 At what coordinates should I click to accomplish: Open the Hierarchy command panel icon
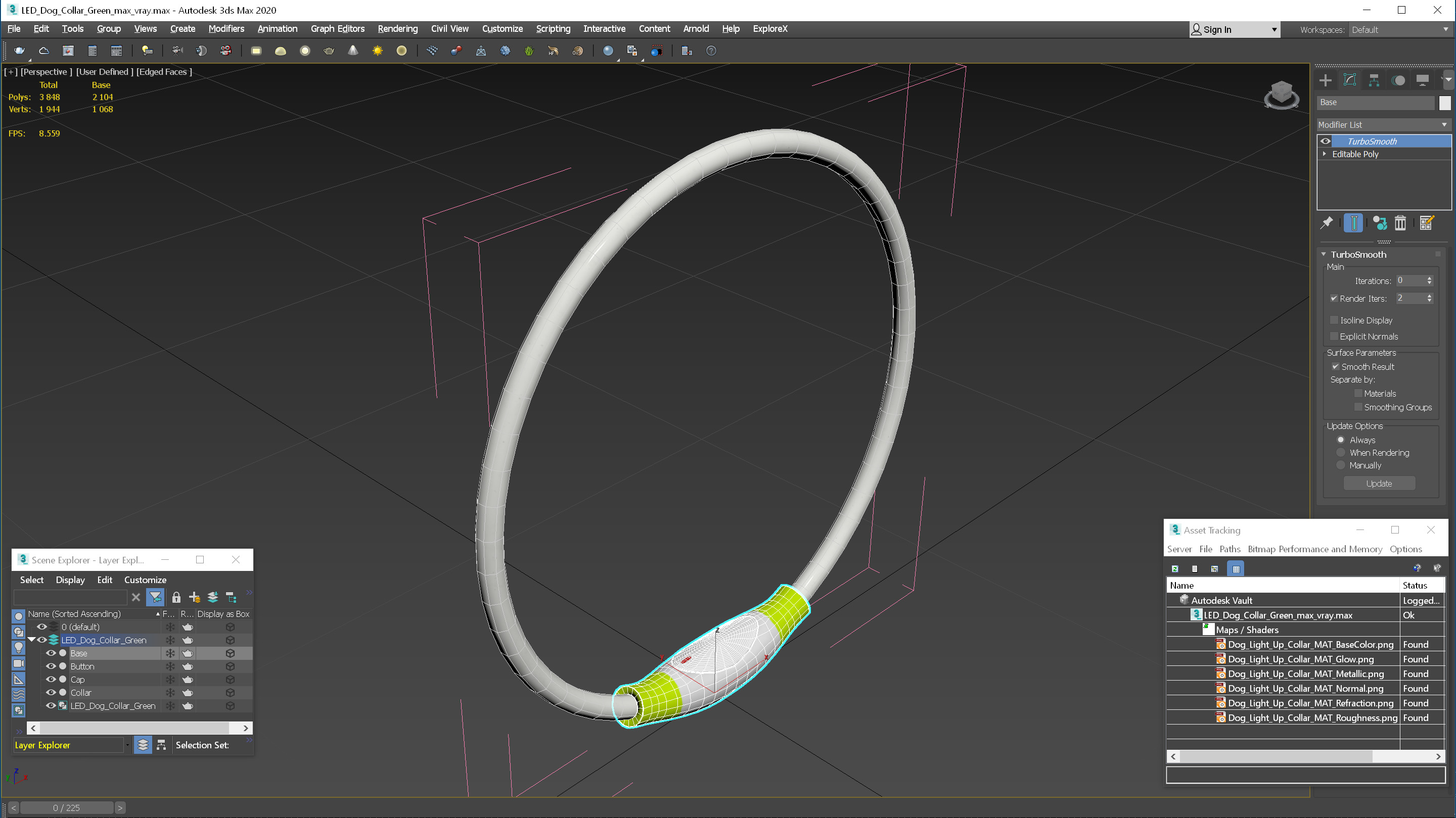tap(1374, 80)
